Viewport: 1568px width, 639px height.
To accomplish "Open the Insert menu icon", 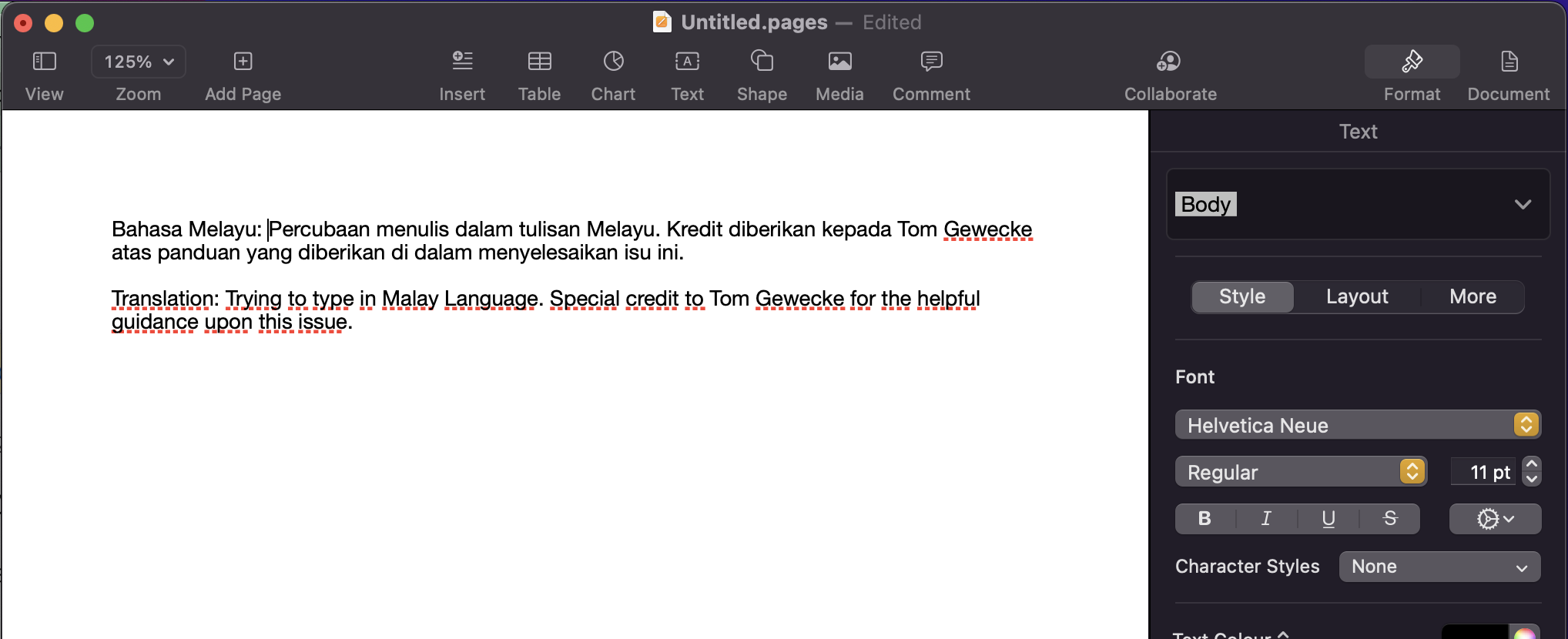I will [462, 61].
